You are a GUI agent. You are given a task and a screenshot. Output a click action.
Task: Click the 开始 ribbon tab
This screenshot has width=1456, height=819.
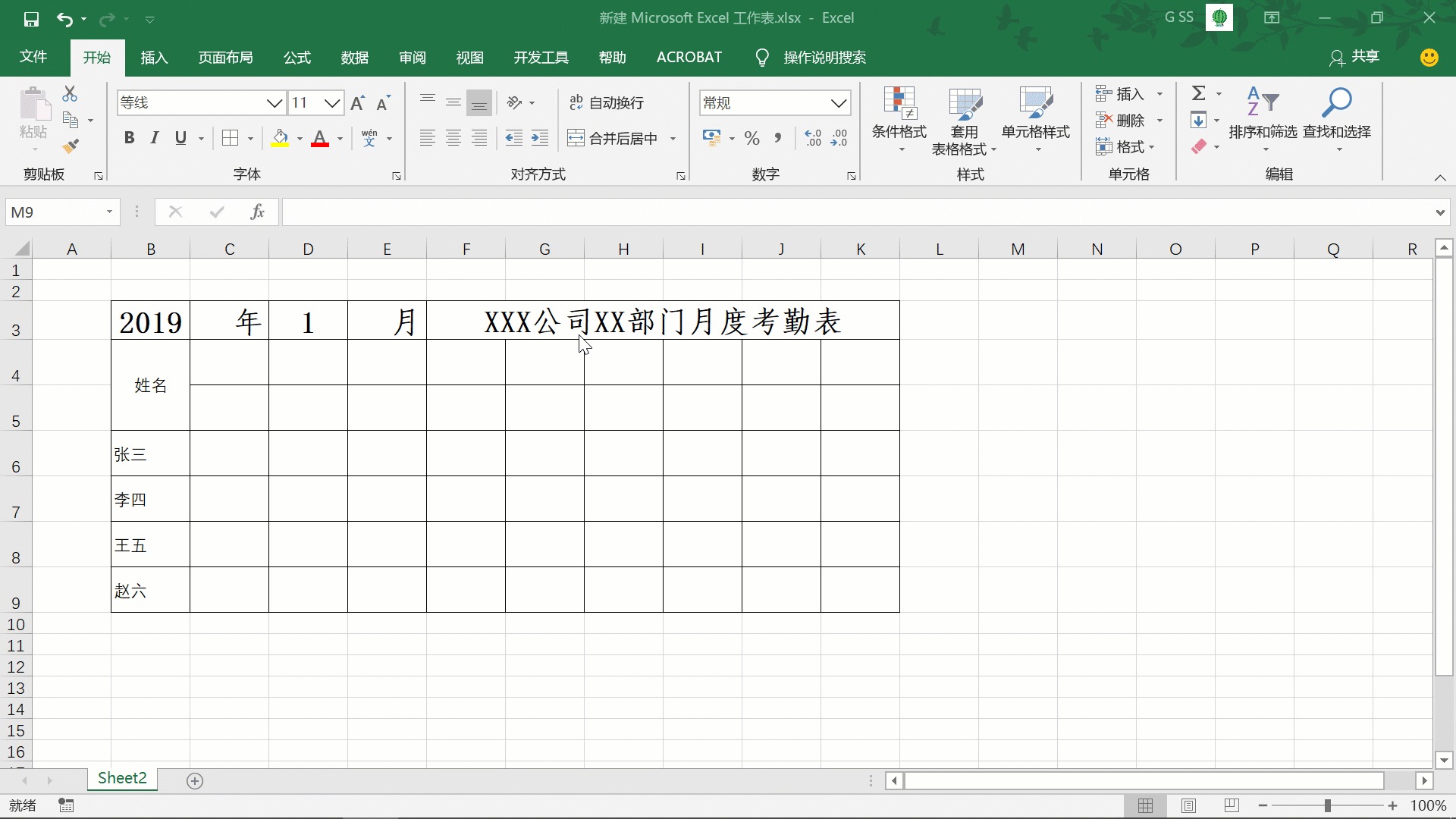click(x=97, y=56)
